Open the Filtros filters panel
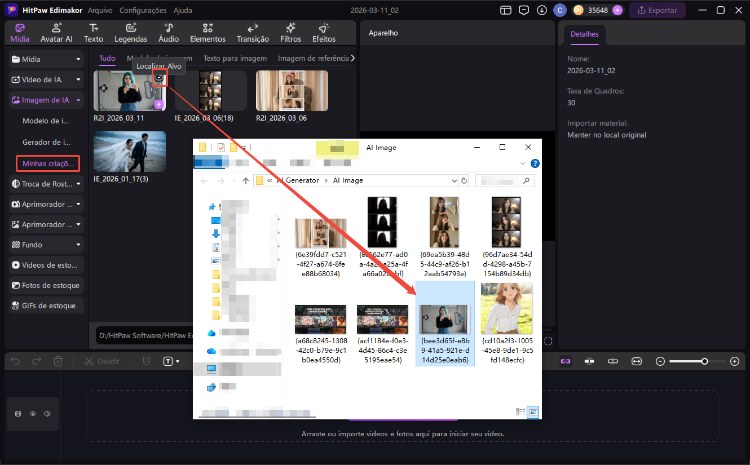Image resolution: width=750 pixels, height=465 pixels. click(x=291, y=32)
